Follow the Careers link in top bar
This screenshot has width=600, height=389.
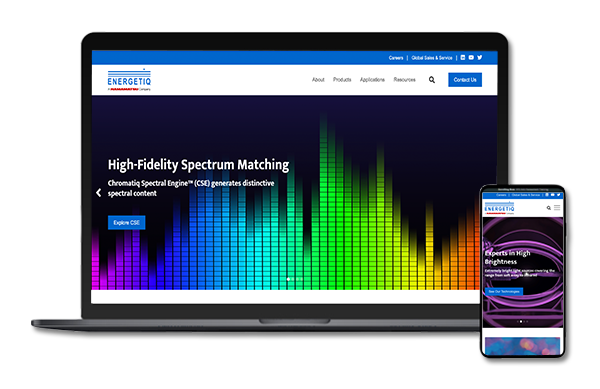tap(396, 58)
